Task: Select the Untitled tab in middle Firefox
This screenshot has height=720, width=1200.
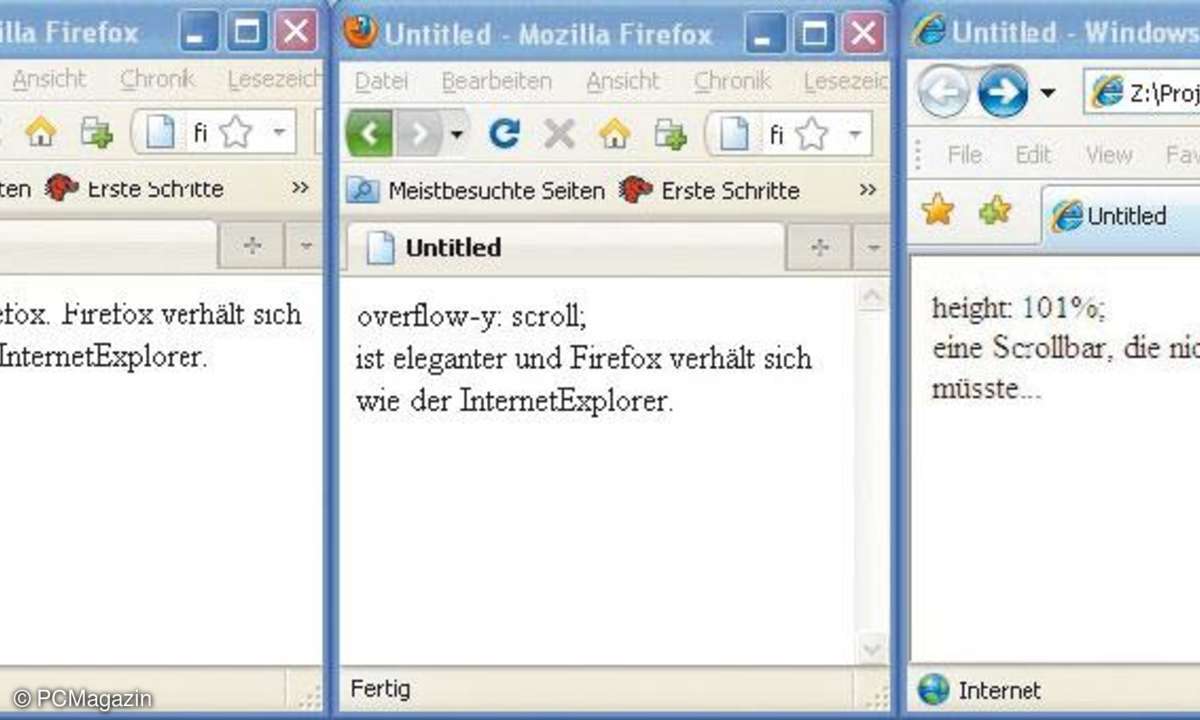Action: 563,247
